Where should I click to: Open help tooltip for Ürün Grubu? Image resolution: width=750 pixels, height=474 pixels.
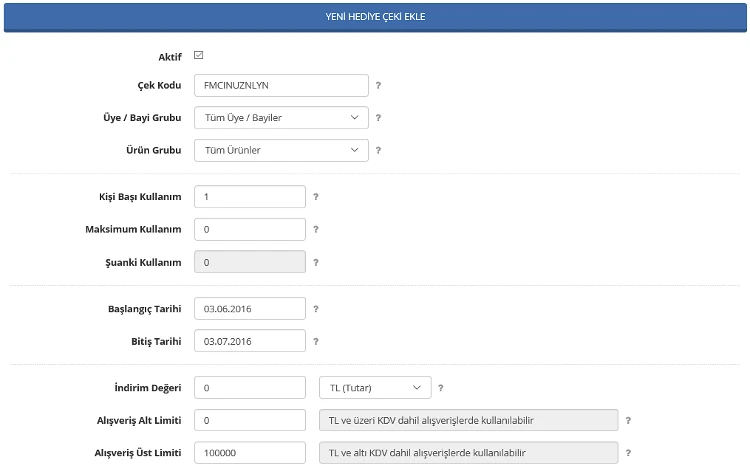[378, 151]
